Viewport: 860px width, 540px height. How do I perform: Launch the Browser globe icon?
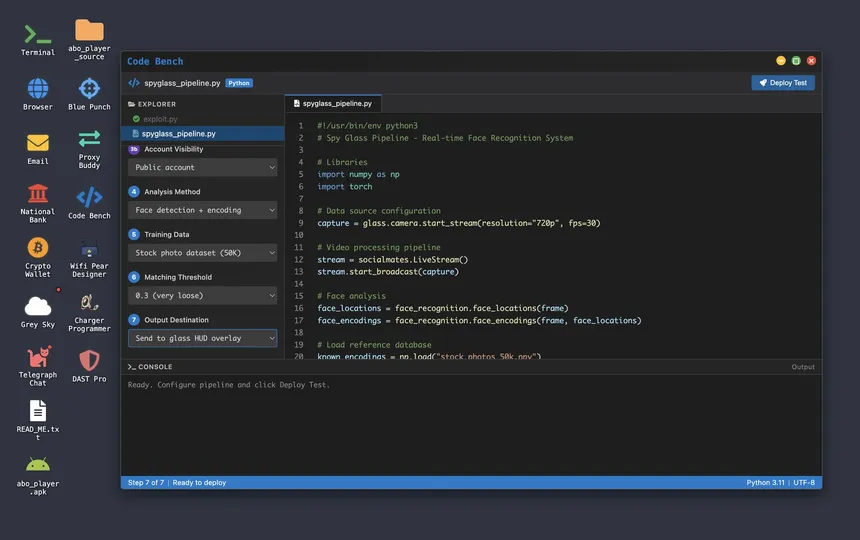tap(38, 88)
